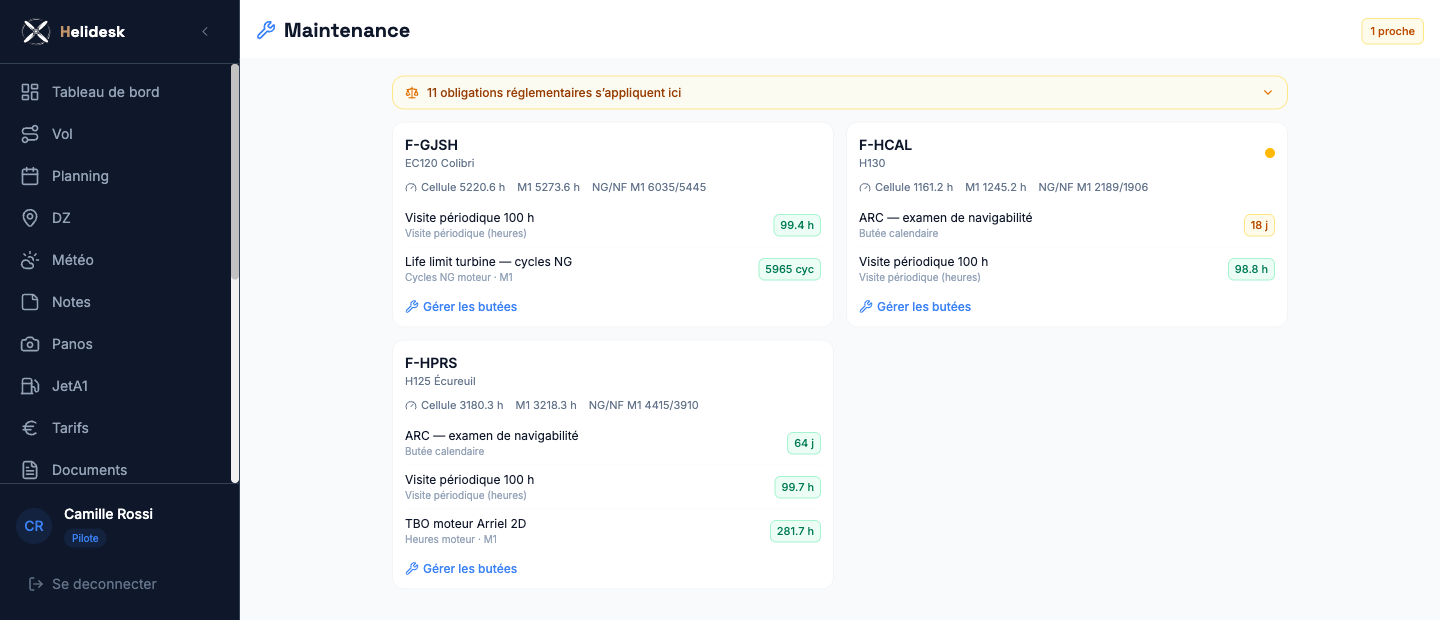Click the scales icon in the obligations banner
The height and width of the screenshot is (620, 1440).
coord(412,93)
